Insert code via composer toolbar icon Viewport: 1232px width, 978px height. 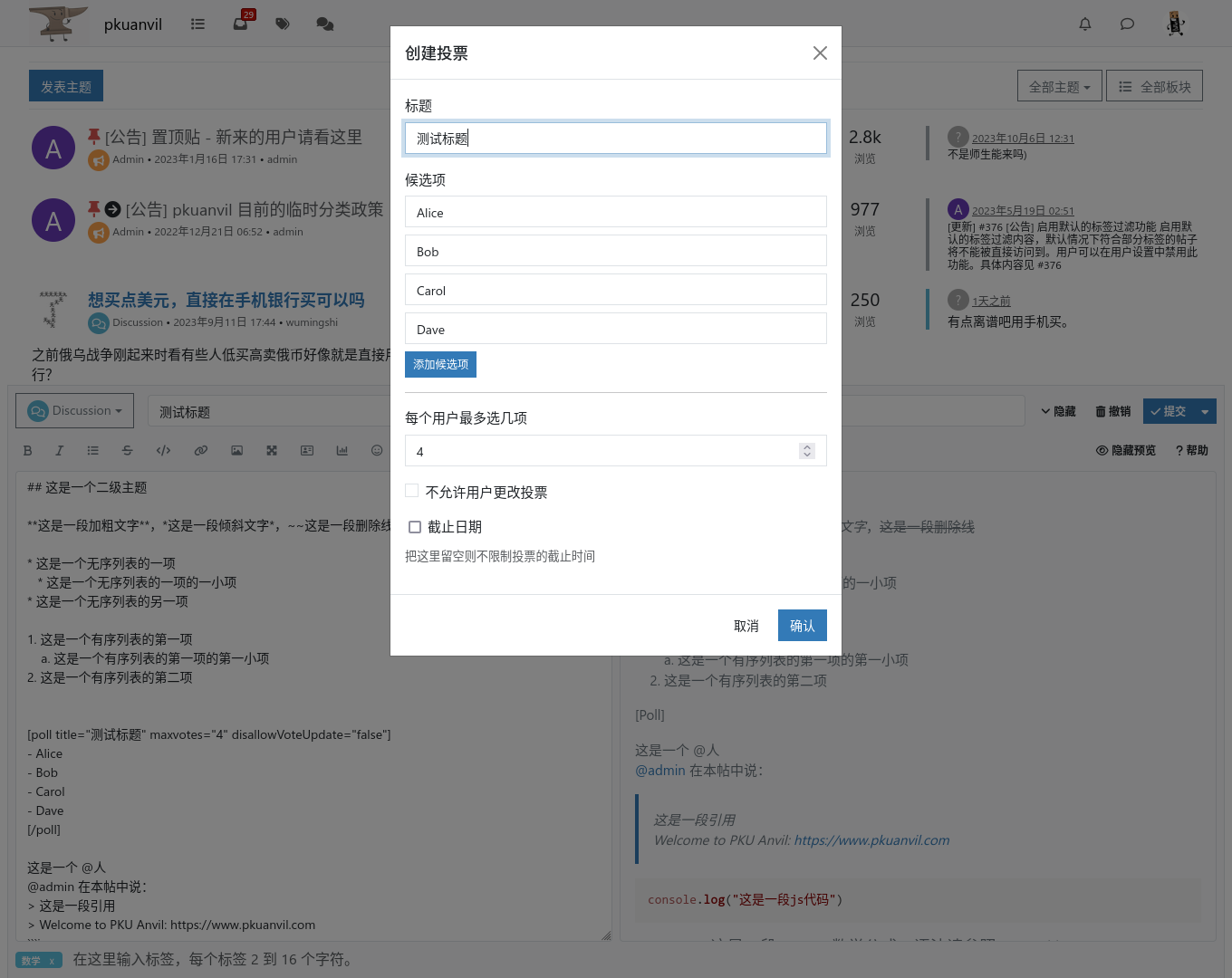[x=163, y=450]
